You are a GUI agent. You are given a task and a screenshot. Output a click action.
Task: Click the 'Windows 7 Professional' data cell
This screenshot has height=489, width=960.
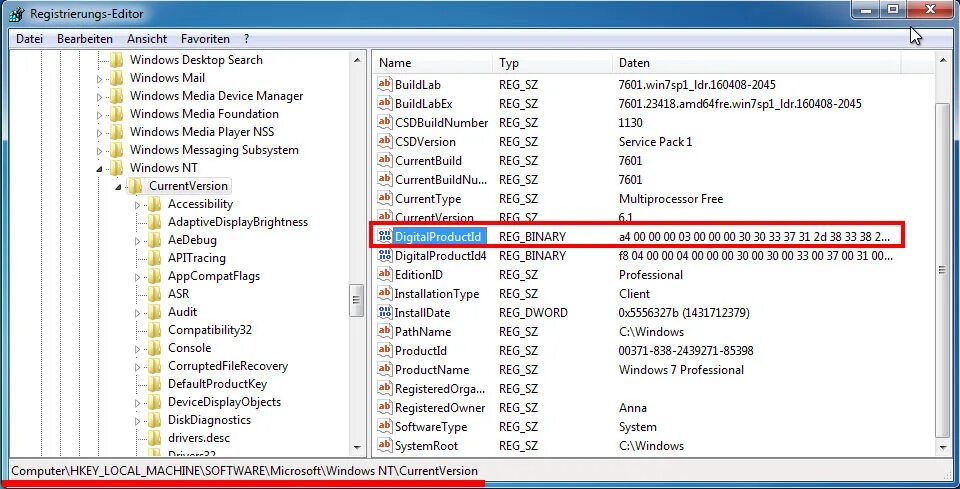click(x=681, y=370)
